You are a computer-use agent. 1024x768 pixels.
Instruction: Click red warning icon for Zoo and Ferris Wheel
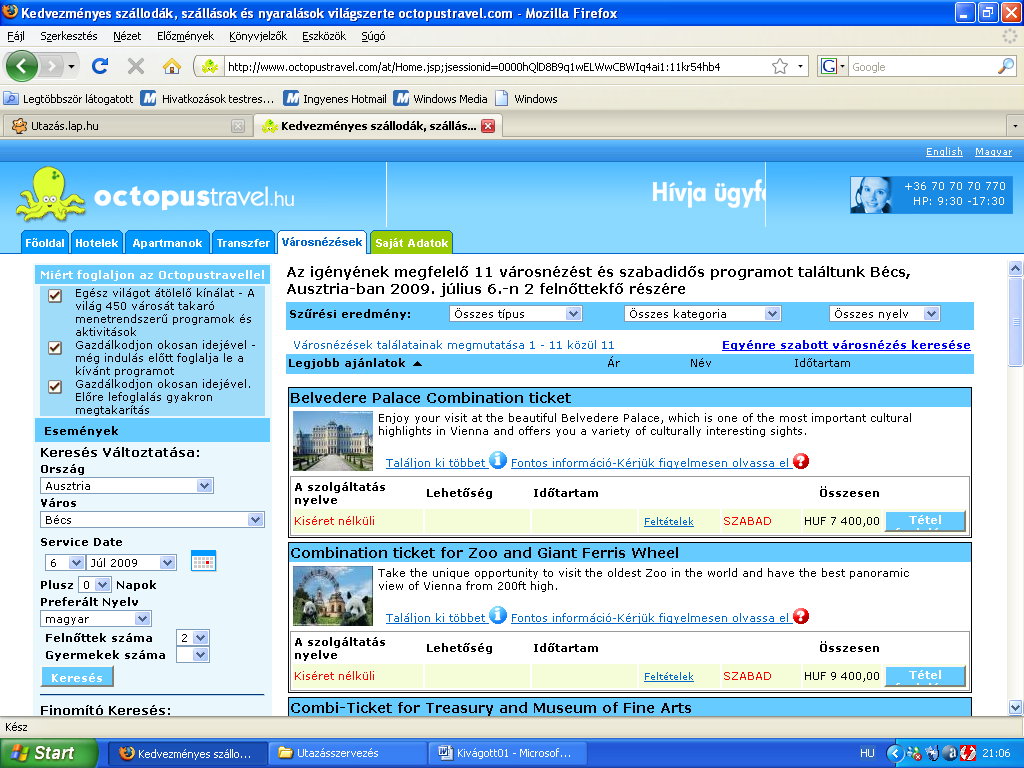(801, 616)
